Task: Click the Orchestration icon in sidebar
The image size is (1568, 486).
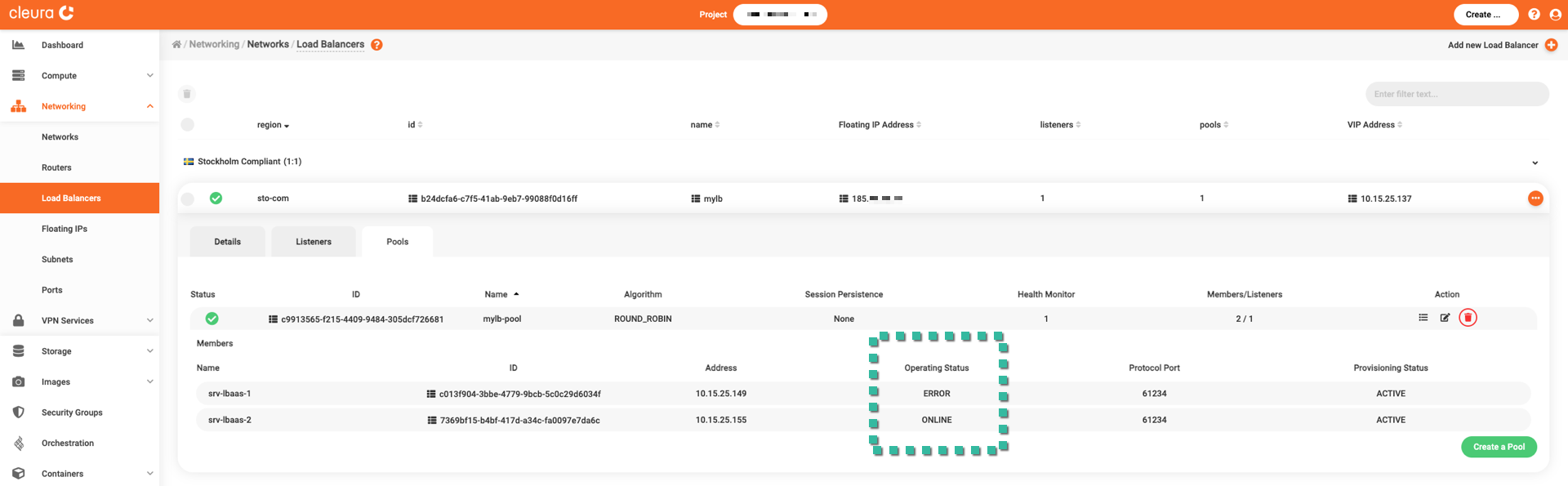Action: pyautogui.click(x=18, y=444)
